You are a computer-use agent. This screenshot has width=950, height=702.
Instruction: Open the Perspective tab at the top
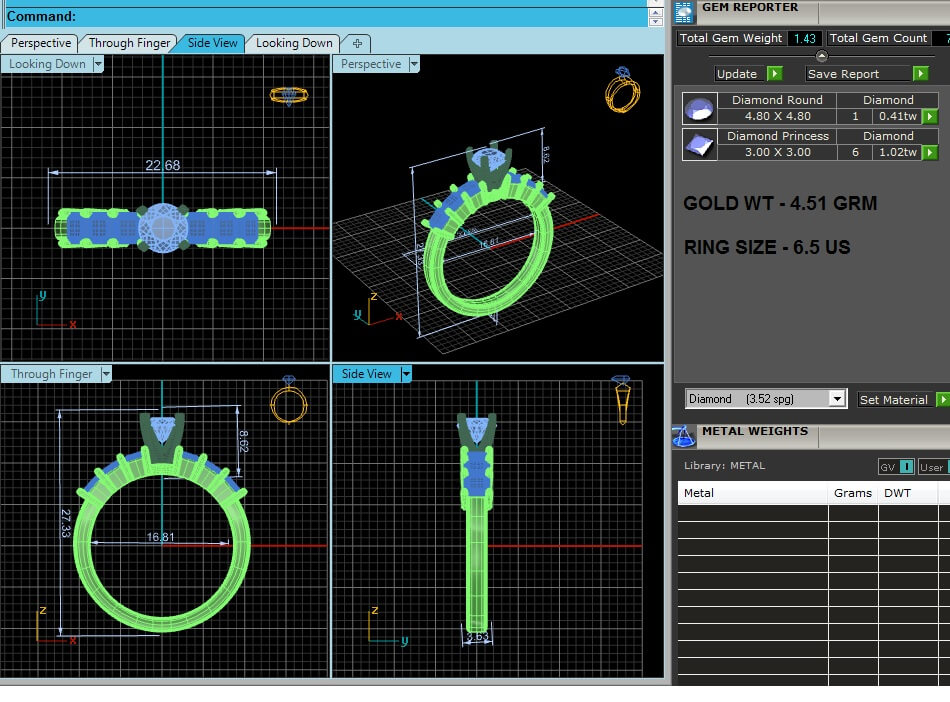tap(41, 43)
